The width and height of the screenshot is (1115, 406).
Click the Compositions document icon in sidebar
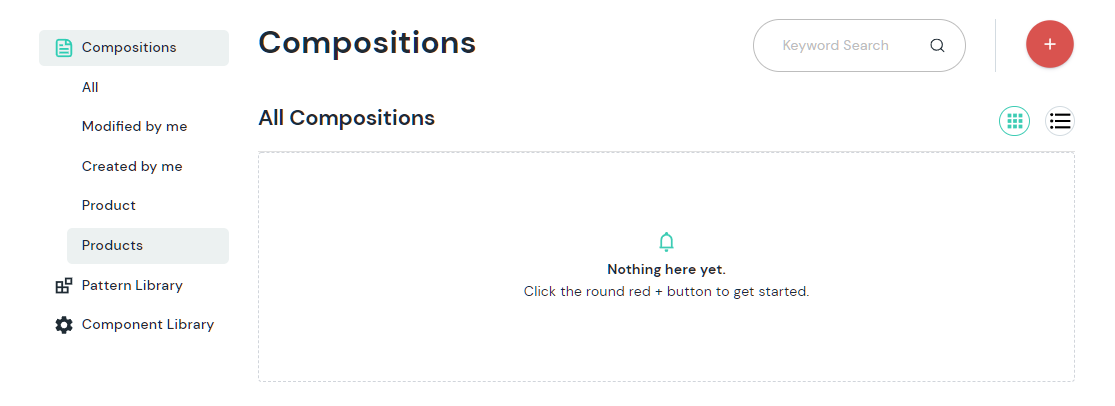pyautogui.click(x=64, y=48)
